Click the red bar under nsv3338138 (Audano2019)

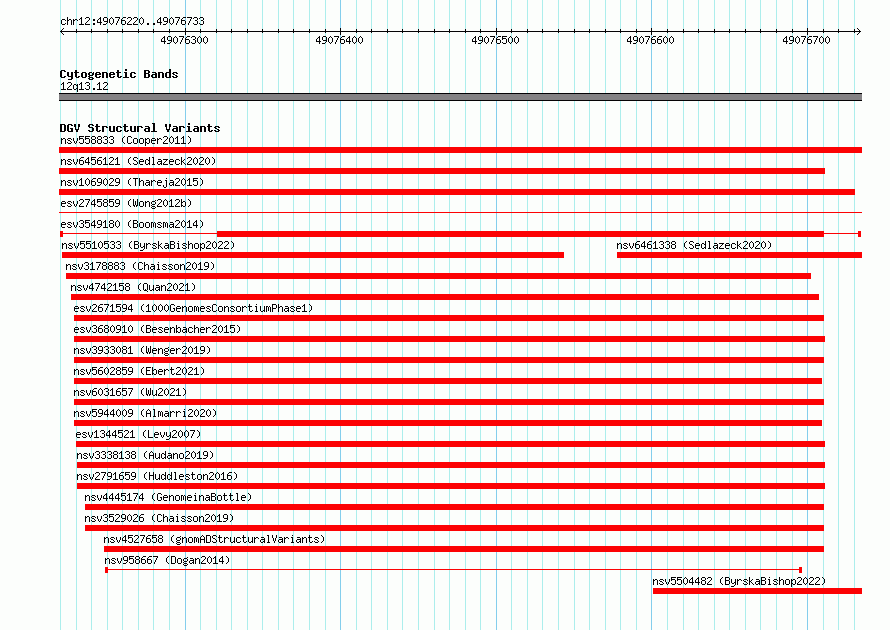pos(451,465)
